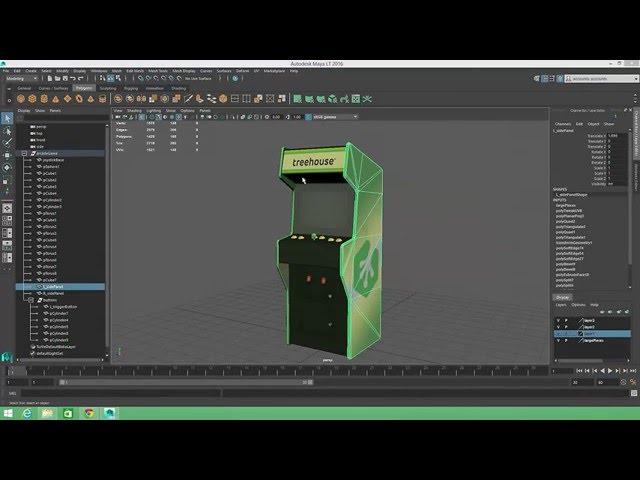Image resolution: width=640 pixels, height=480 pixels.
Task: Open Internet Explorer from the taskbar
Action: click(27, 413)
